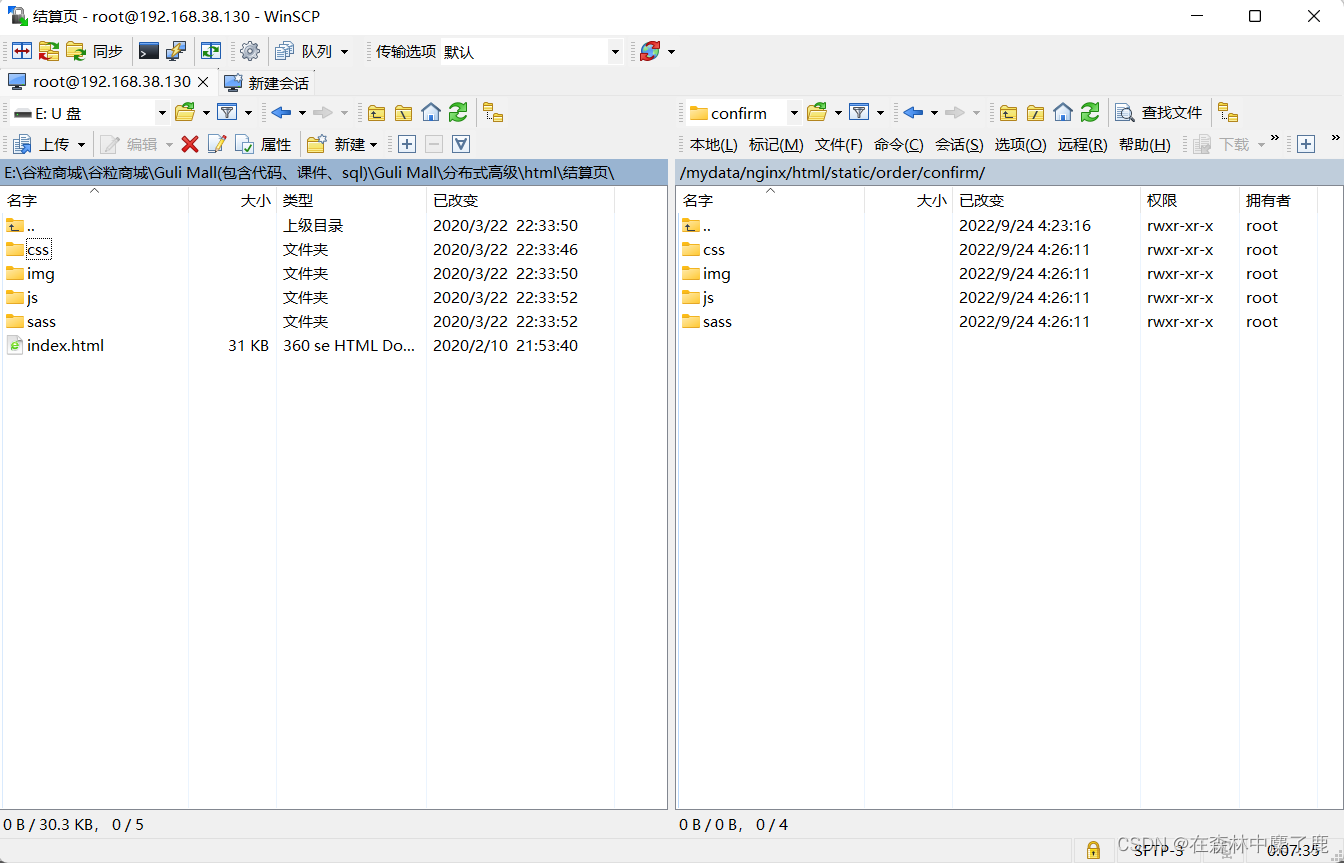This screenshot has width=1344, height=863.
Task: Click the rename pencil icon
Action: (x=217, y=144)
